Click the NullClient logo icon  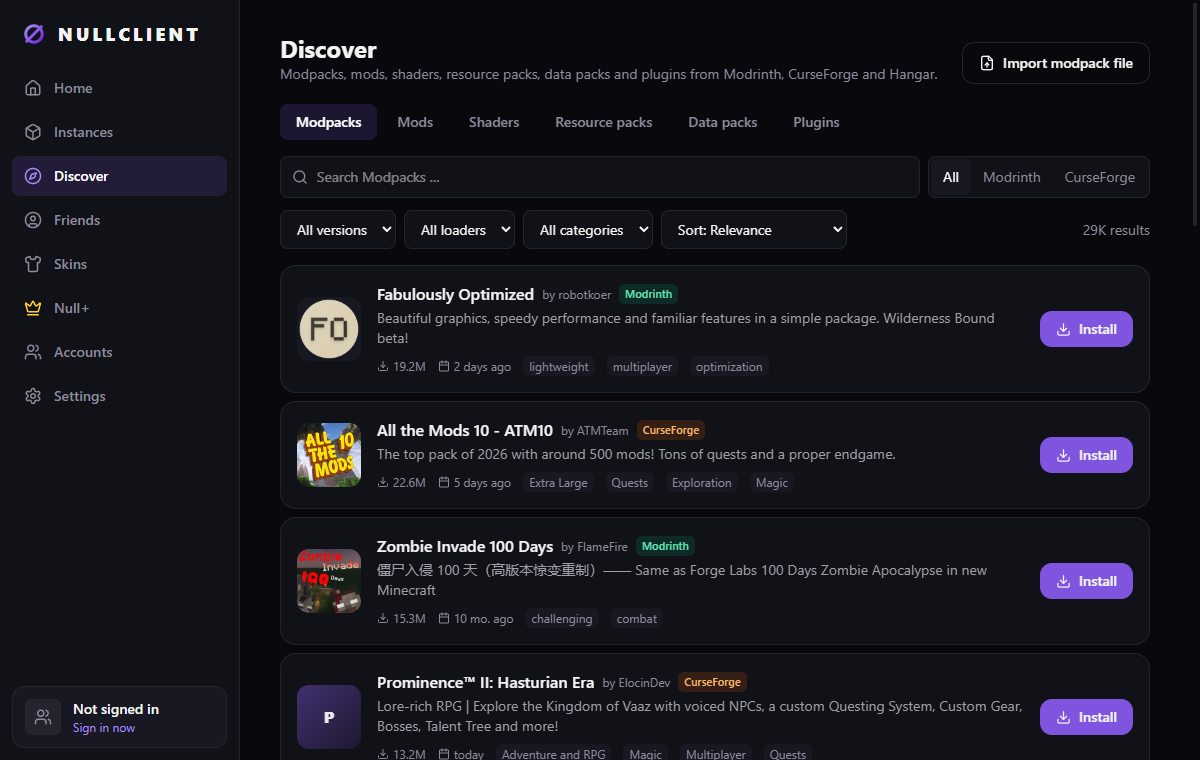[34, 34]
